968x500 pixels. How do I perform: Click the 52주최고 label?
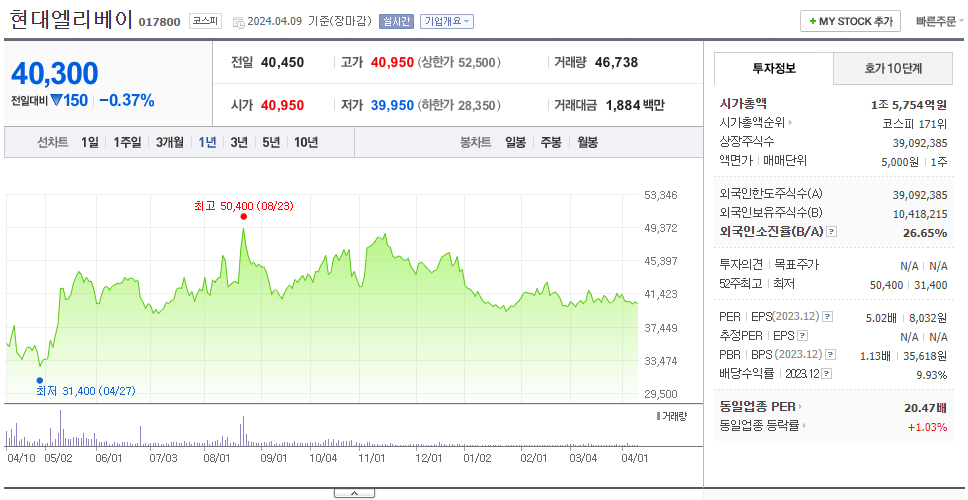click(740, 283)
